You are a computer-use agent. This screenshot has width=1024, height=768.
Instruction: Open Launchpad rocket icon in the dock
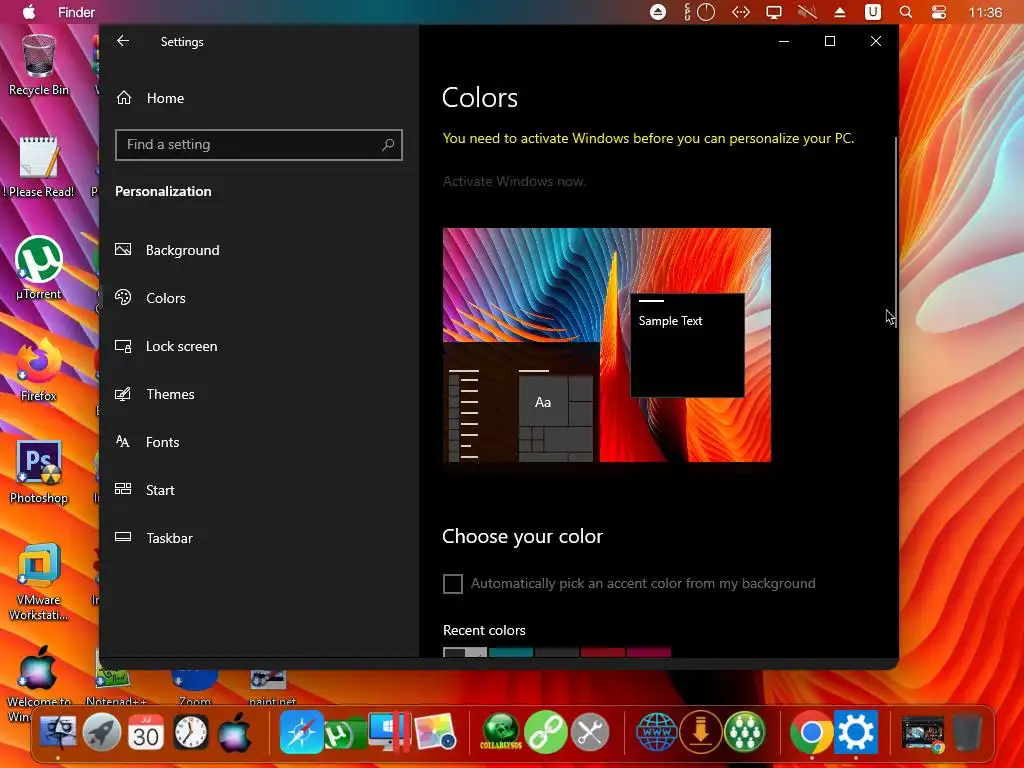pos(102,733)
